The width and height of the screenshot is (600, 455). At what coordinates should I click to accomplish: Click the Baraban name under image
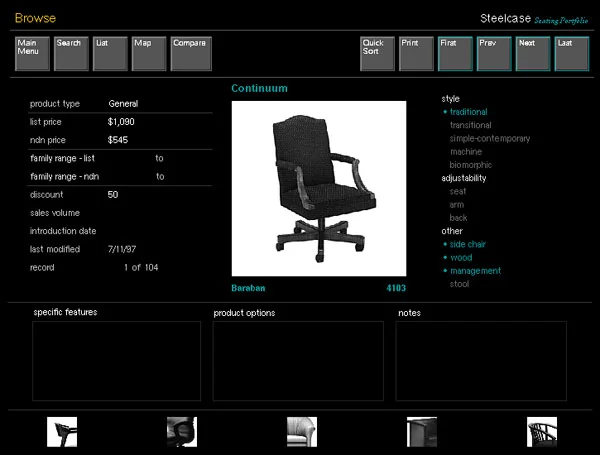(248, 288)
